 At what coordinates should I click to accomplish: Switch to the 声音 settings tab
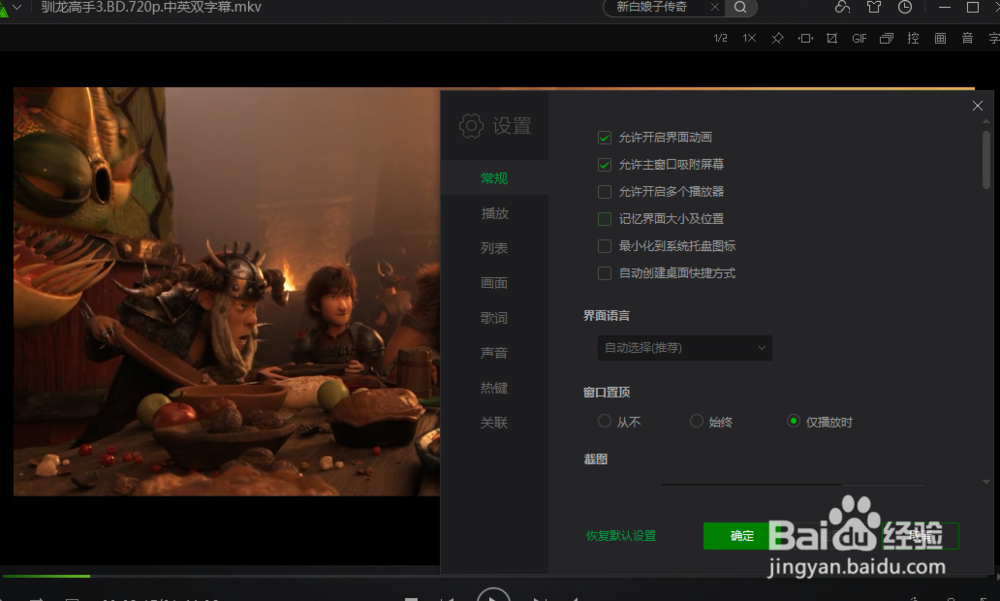point(494,353)
